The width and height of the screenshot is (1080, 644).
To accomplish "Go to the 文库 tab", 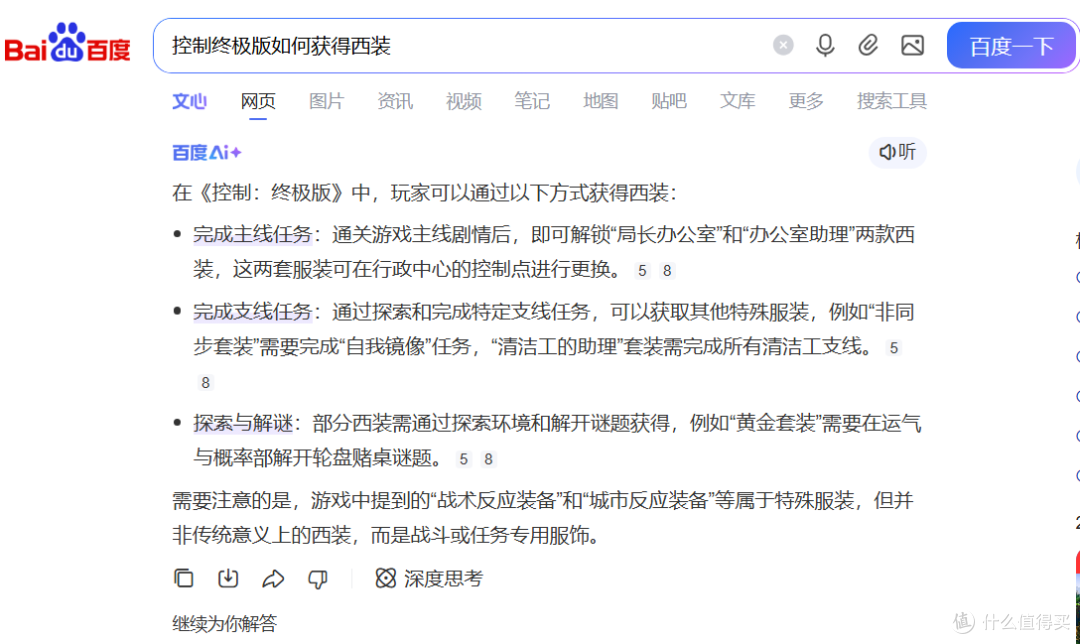I will (x=737, y=101).
